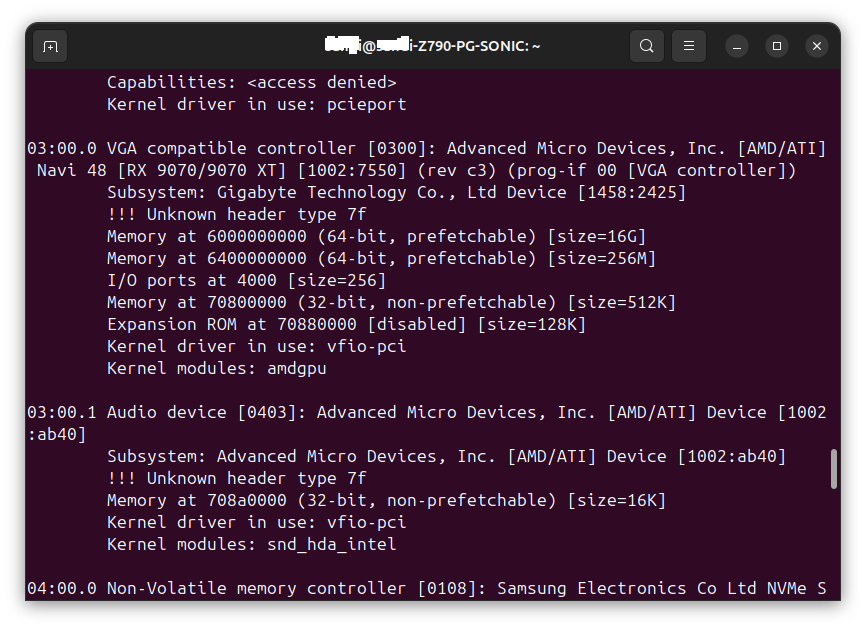The height and width of the screenshot is (629, 866).
Task: Click the '03:00.1 Audio device [0403]' line
Action: 426,413
